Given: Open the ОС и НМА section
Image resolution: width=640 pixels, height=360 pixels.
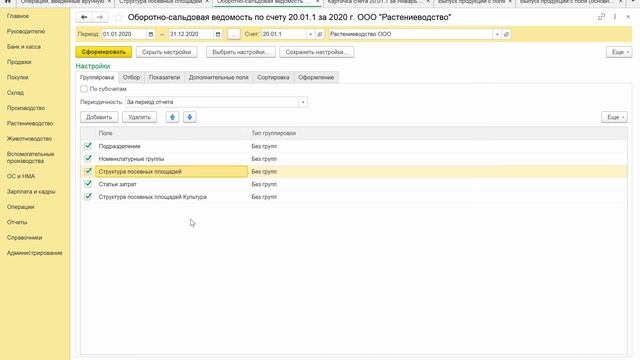Looking at the screenshot, I should pos(21,176).
